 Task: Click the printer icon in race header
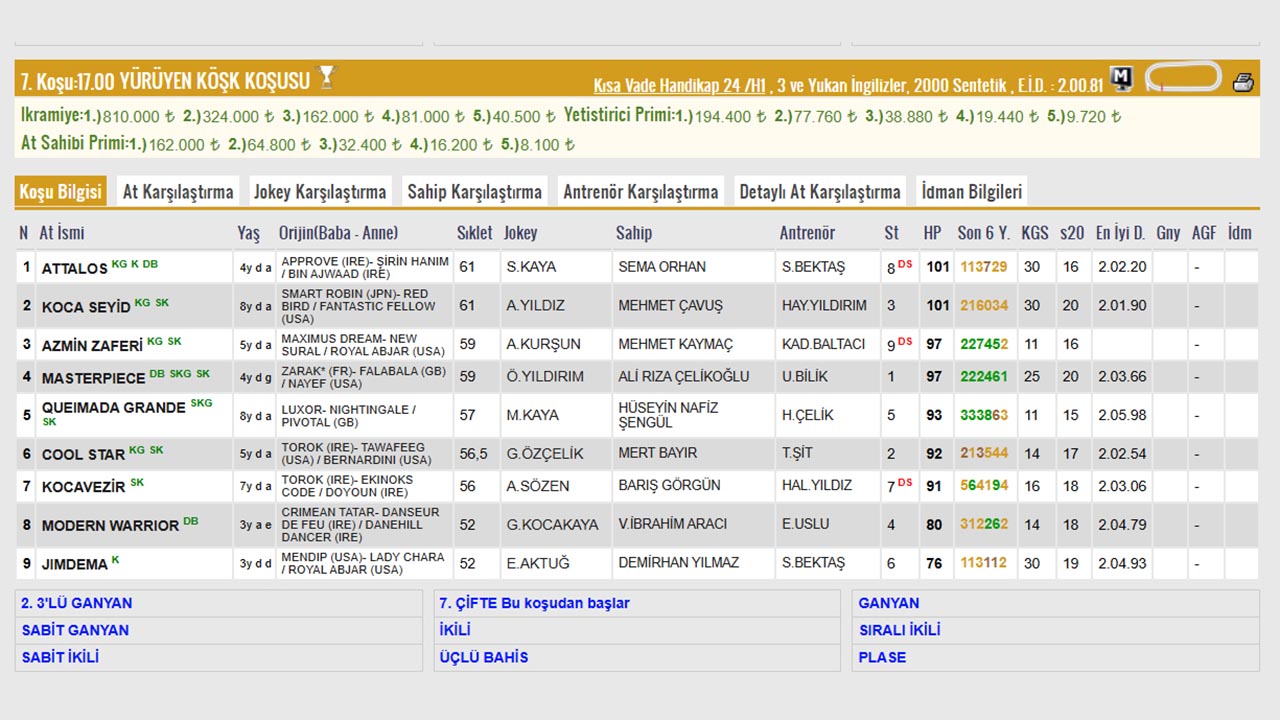pyautogui.click(x=1243, y=81)
